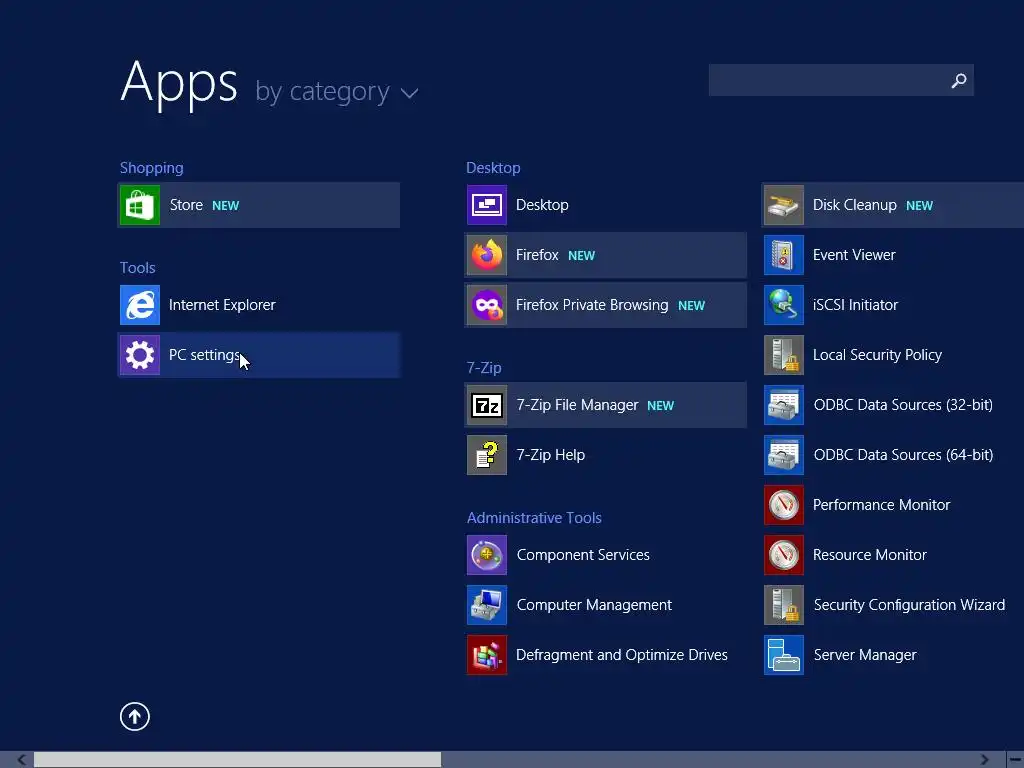Open the 7-Zip File Manager icon
The width and height of the screenshot is (1024, 768).
(x=487, y=405)
